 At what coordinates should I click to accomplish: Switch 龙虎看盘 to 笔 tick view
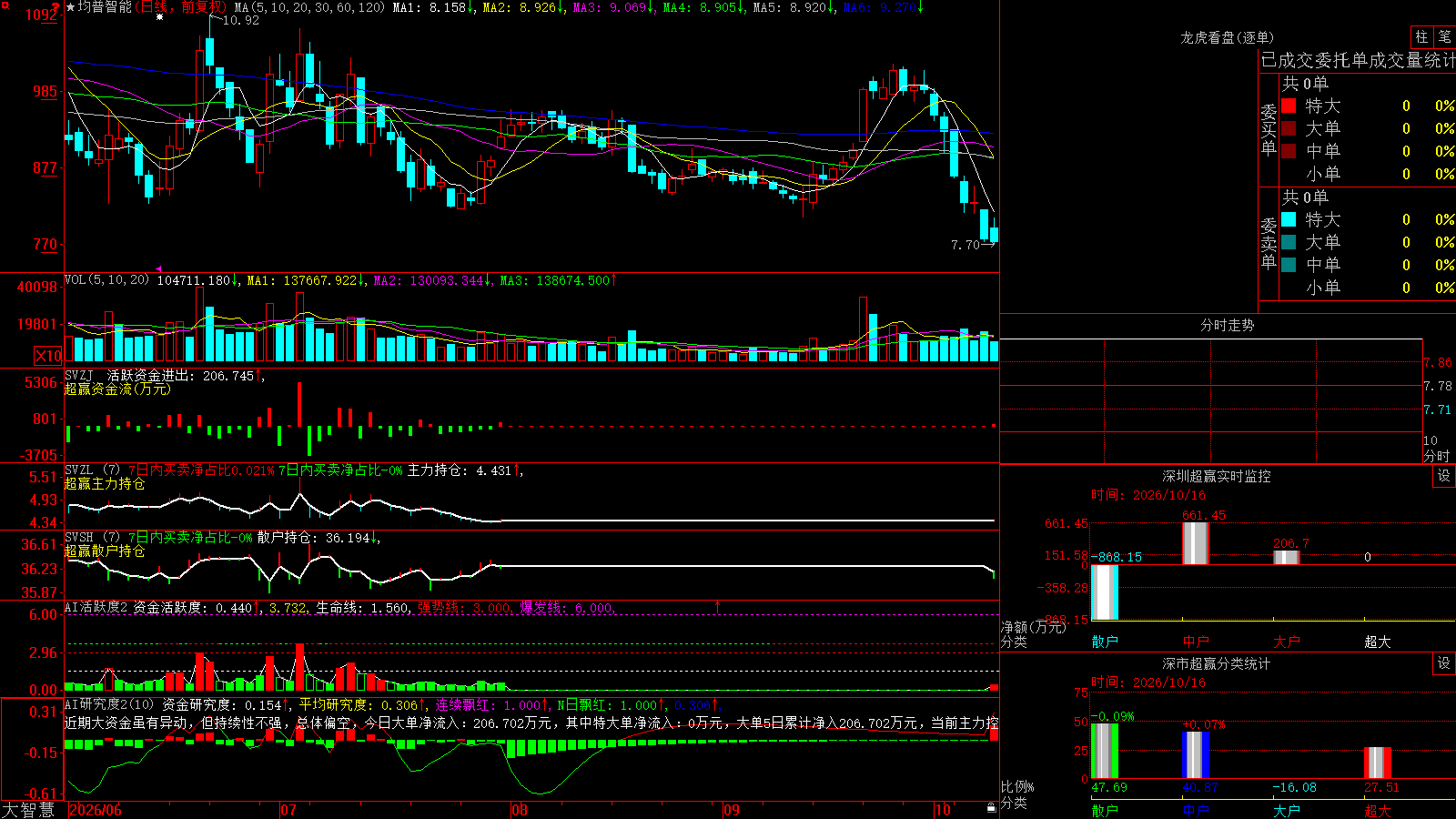point(1445,36)
